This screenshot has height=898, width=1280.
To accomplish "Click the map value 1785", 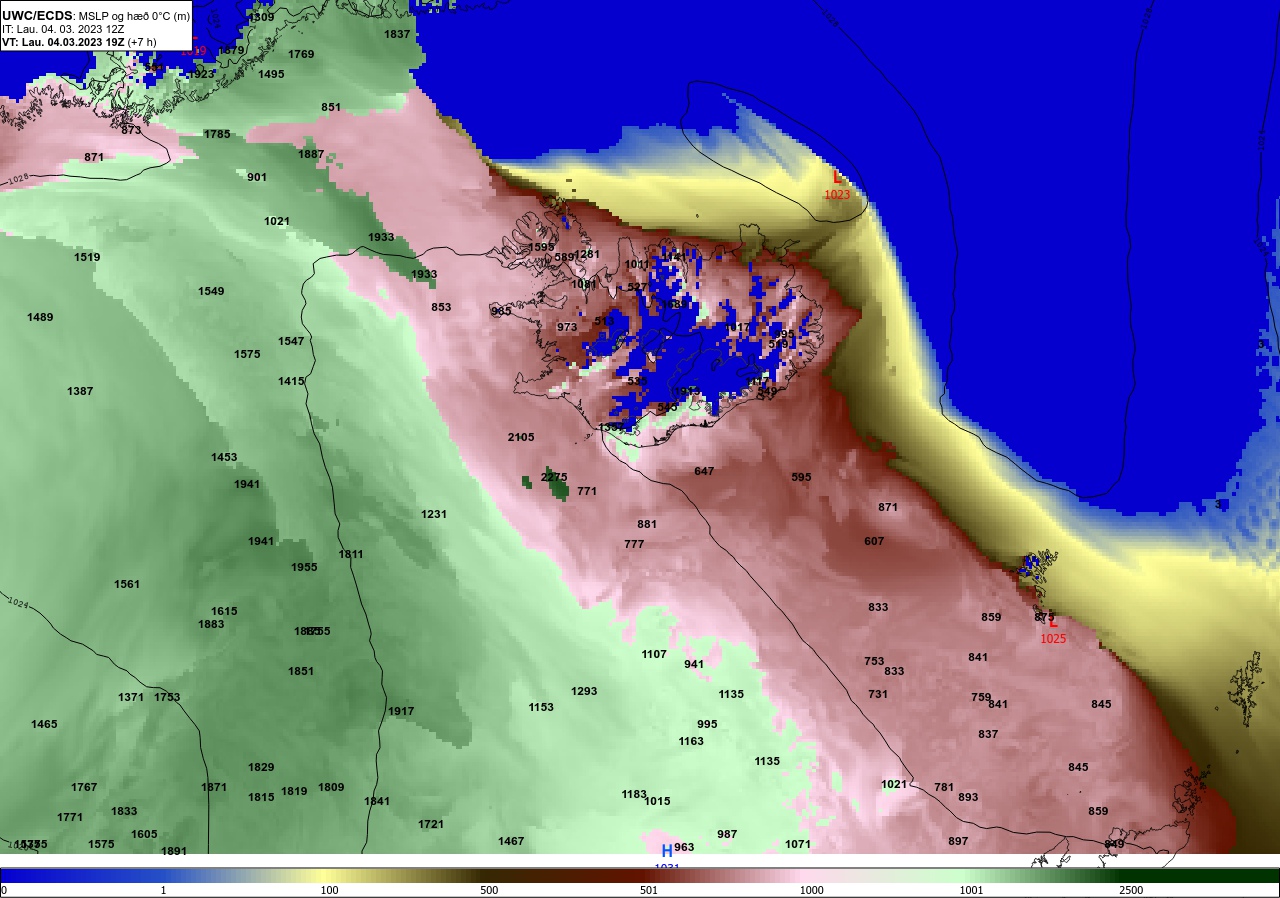I will (217, 134).
